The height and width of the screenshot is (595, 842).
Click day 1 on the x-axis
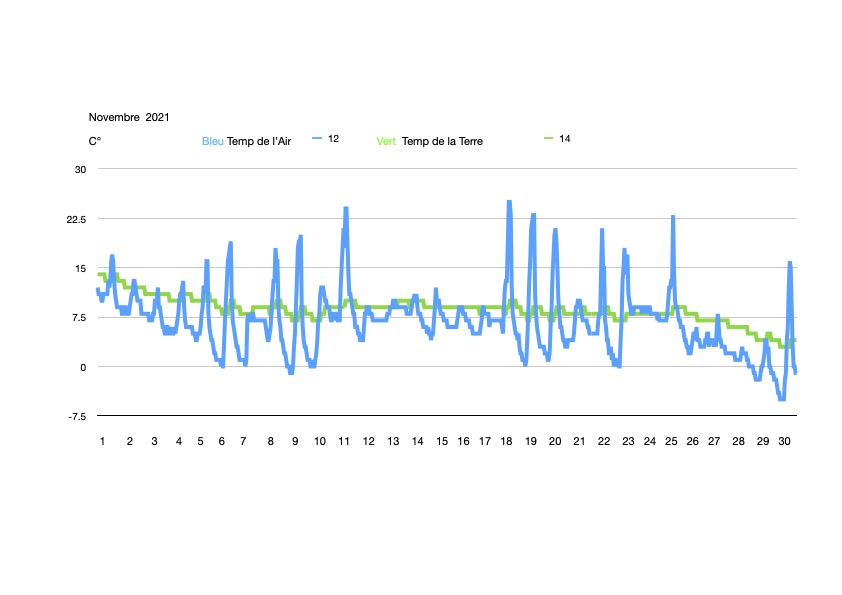tap(101, 441)
